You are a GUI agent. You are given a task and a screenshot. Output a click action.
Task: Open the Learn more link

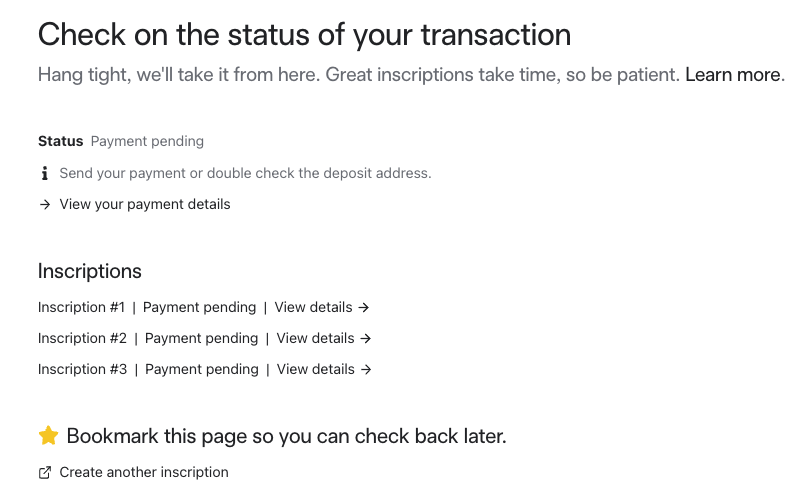735,75
